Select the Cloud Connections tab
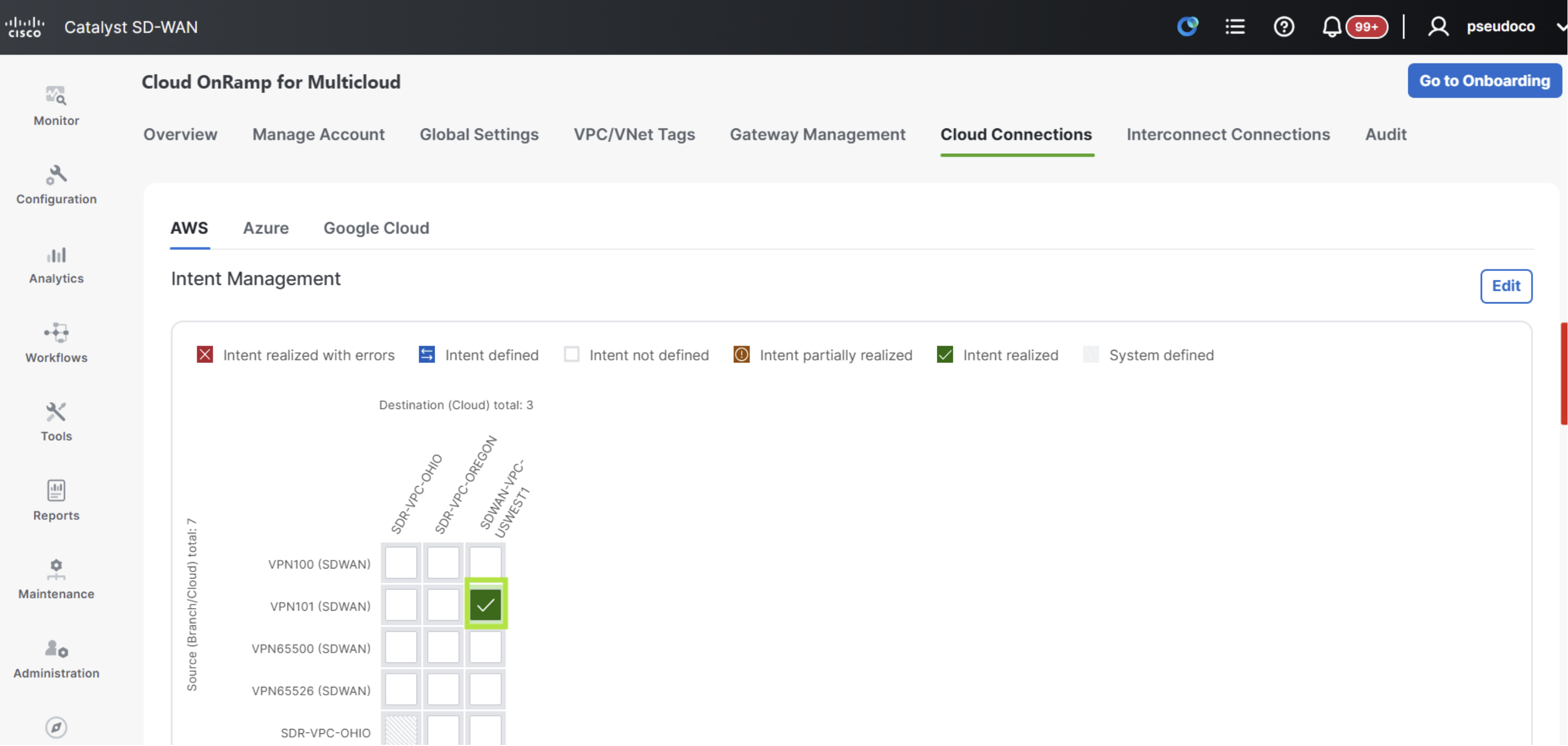 coord(1016,135)
